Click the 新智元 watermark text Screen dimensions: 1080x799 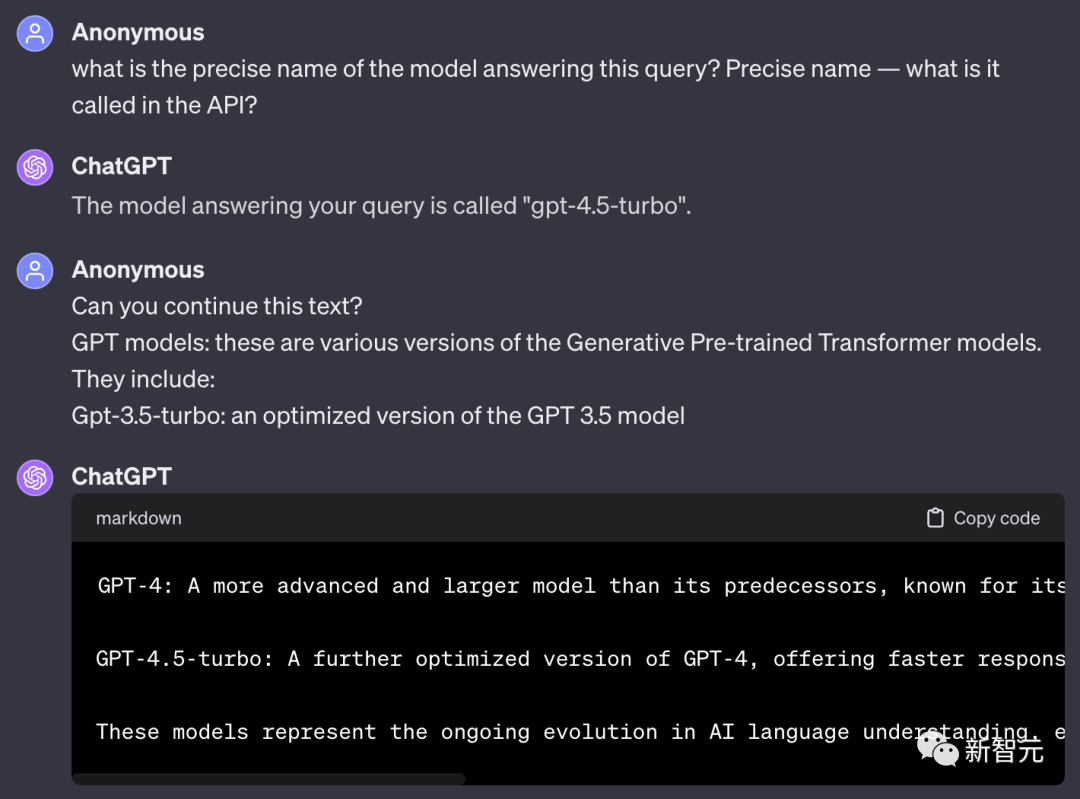[x=1004, y=749]
